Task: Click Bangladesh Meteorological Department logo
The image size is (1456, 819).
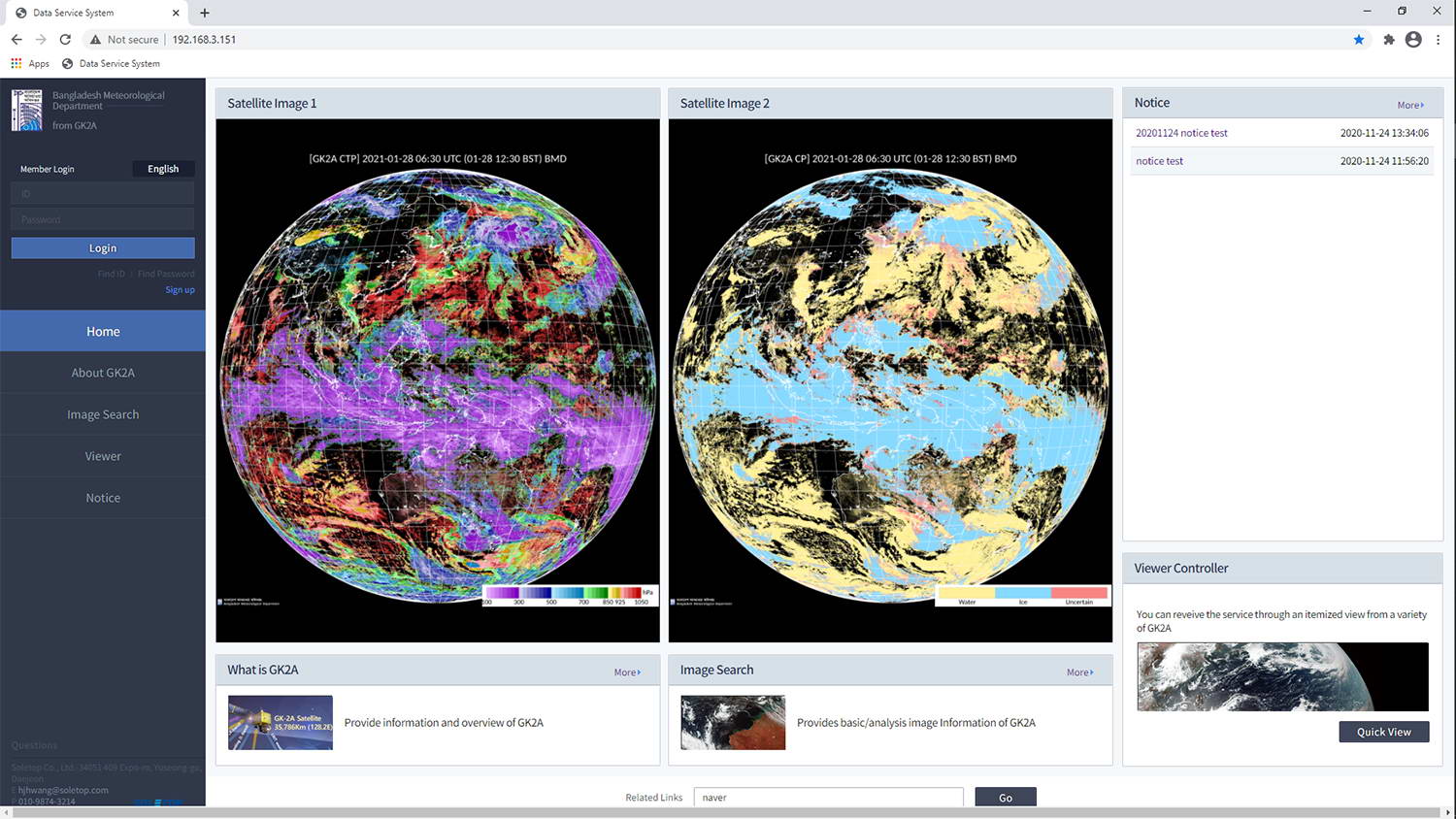Action: point(26,110)
